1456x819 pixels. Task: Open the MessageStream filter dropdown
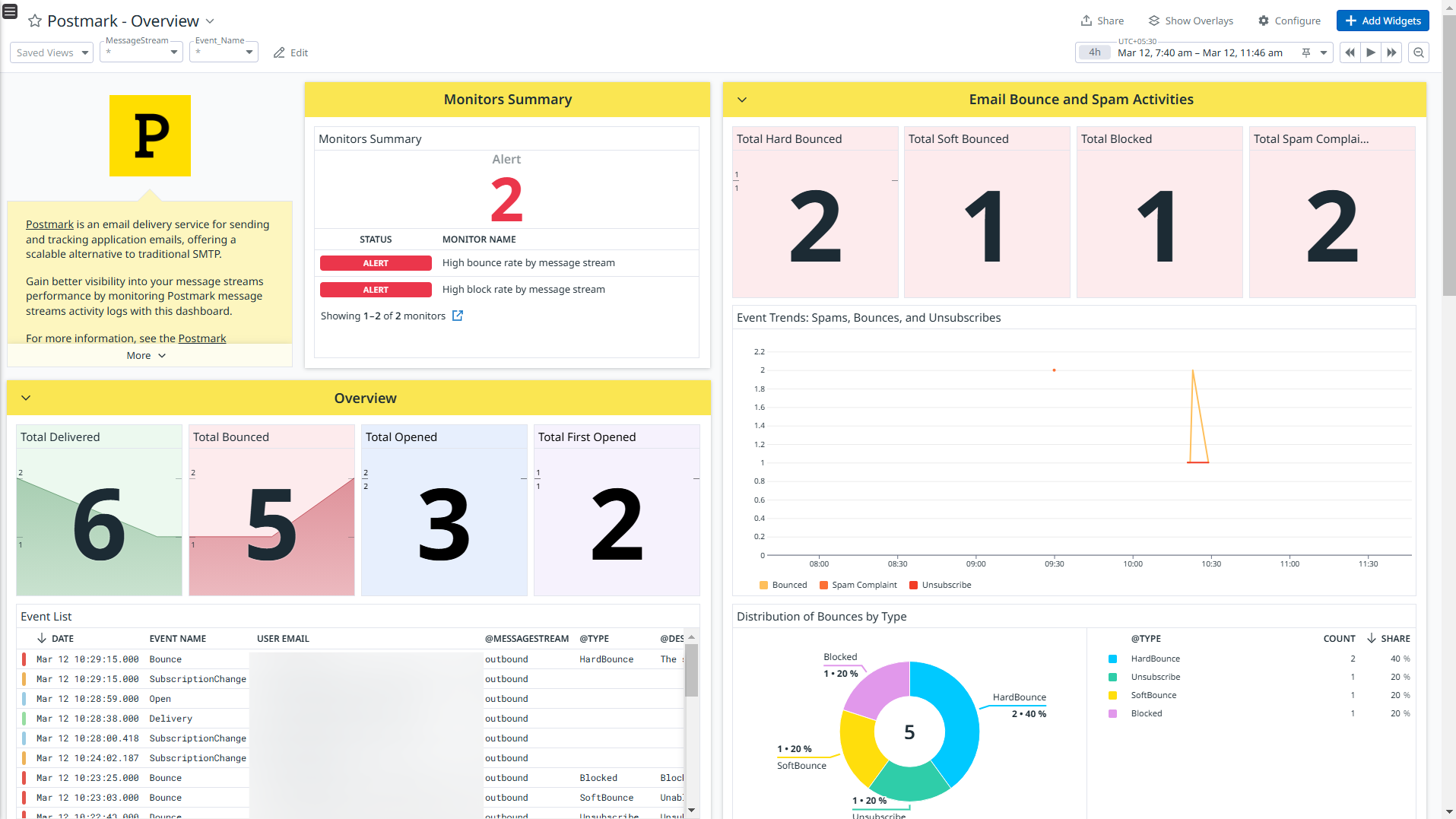coord(142,52)
